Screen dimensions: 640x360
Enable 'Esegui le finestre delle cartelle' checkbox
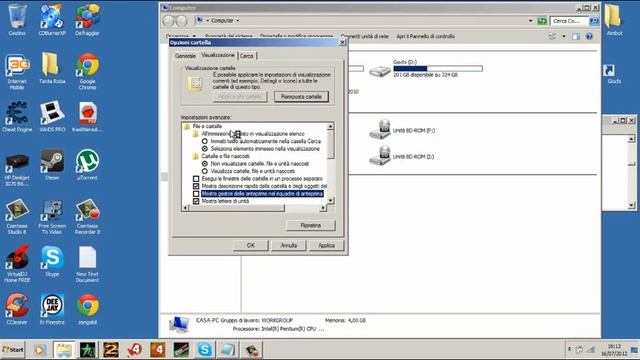point(196,179)
